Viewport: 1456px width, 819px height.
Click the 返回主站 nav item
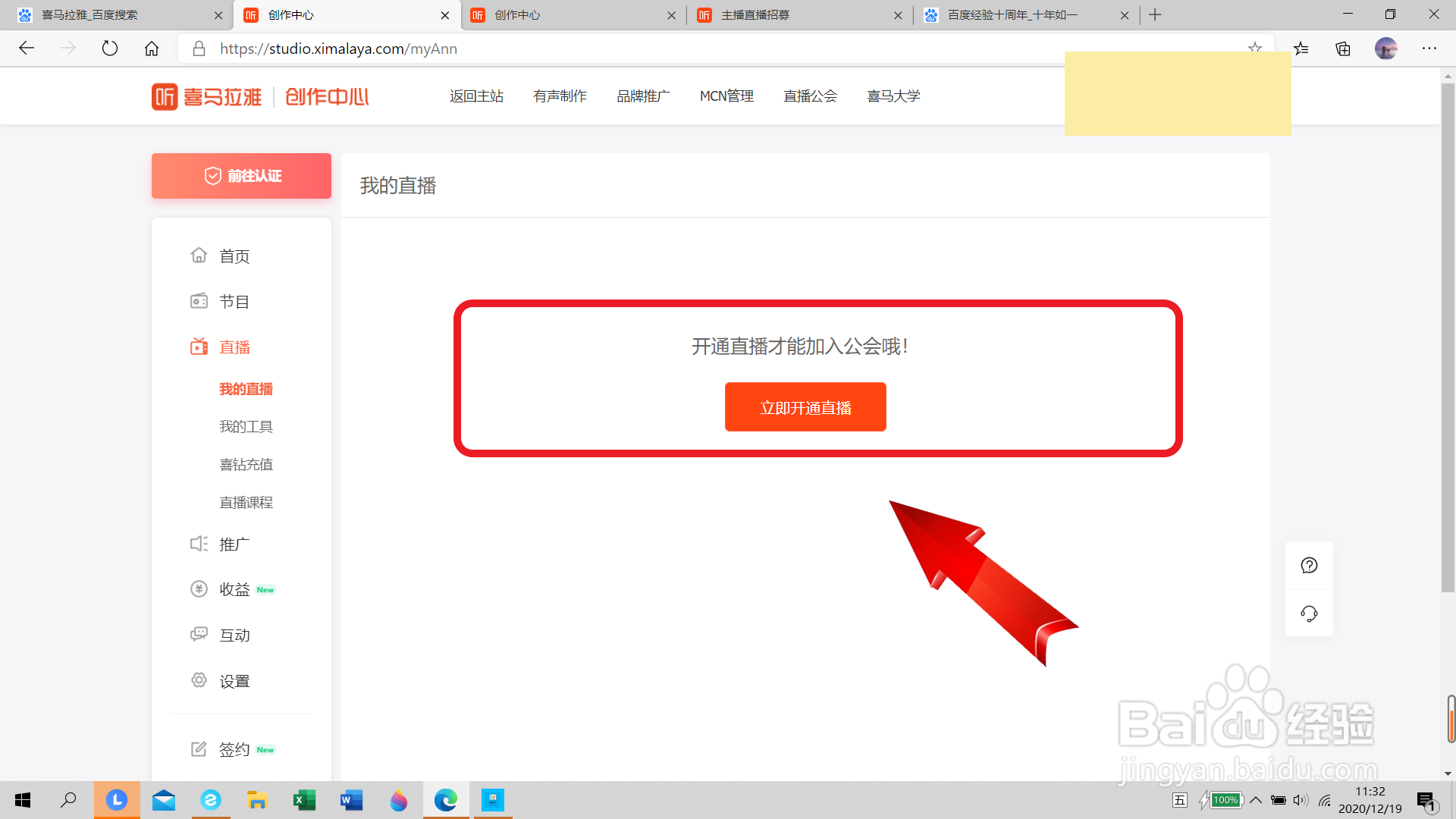[476, 96]
